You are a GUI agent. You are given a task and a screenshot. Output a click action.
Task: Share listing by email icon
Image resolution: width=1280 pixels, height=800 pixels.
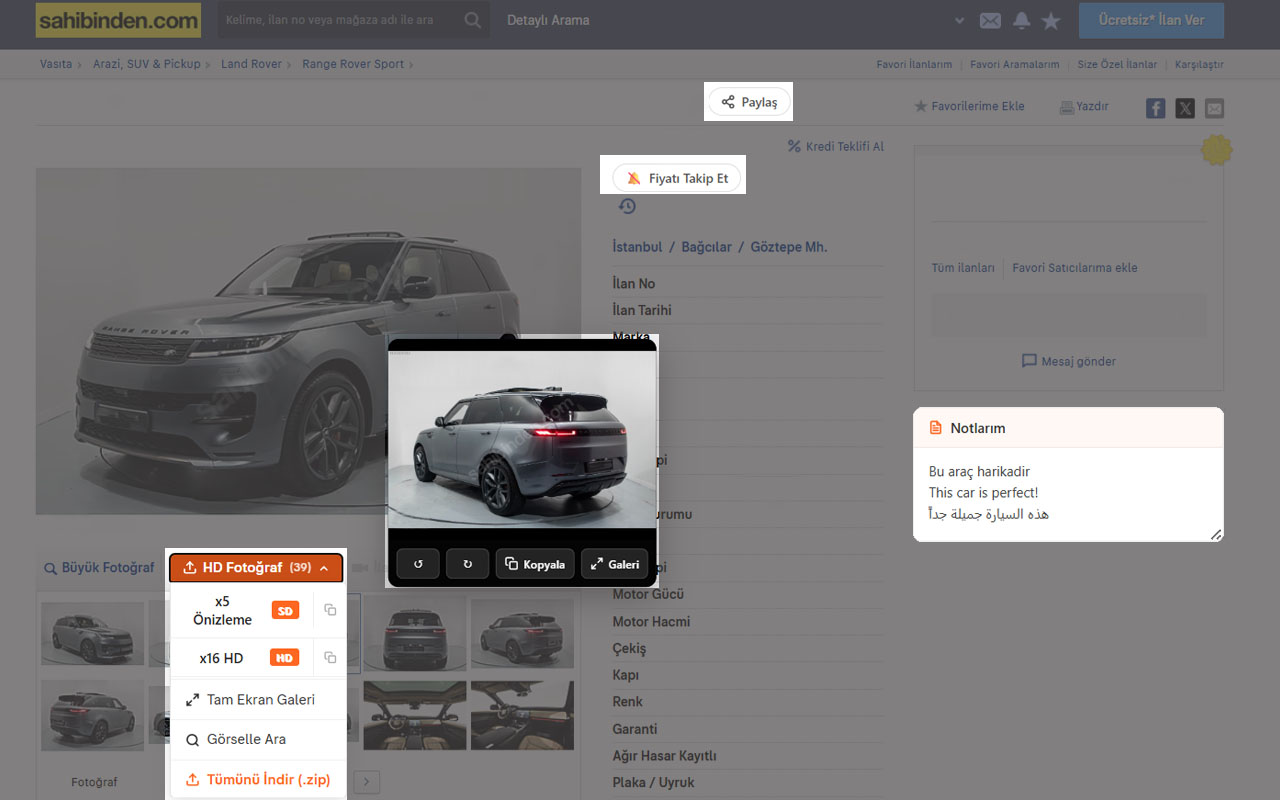click(1214, 108)
